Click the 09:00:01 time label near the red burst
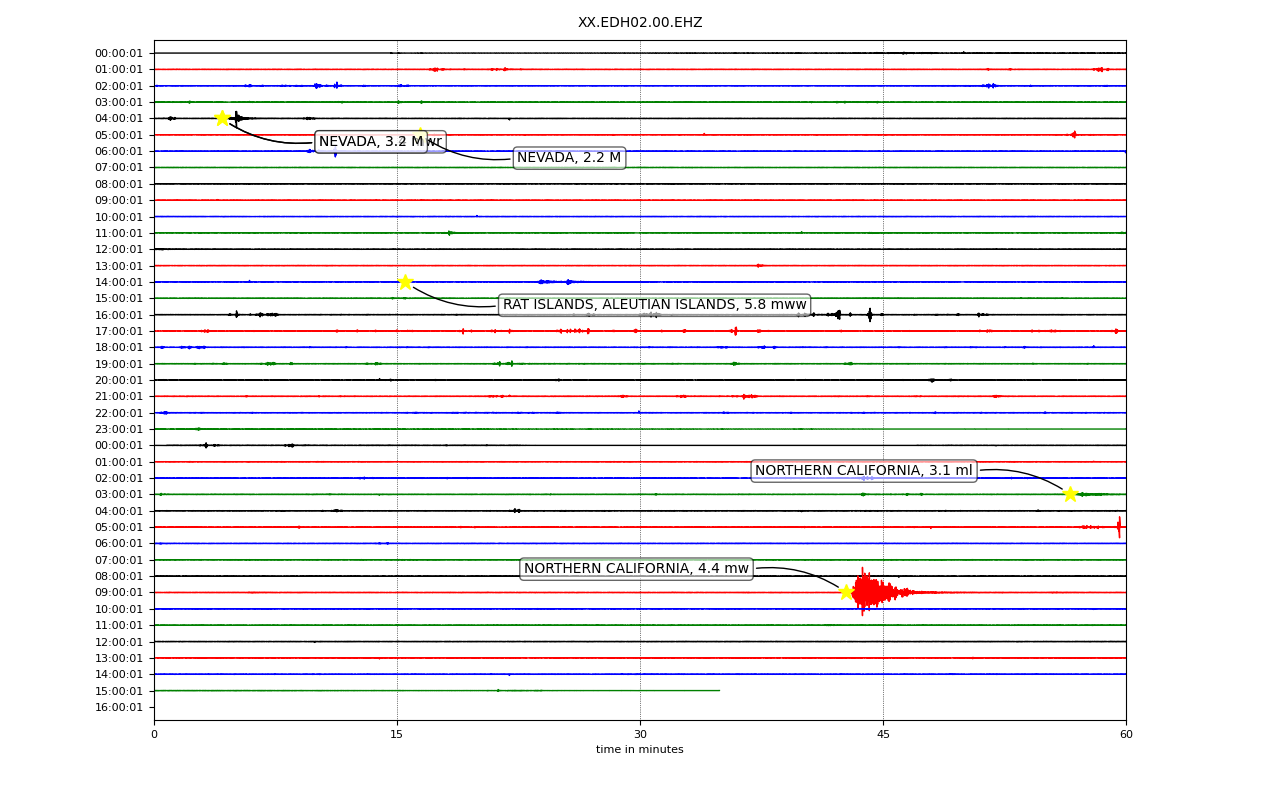The image size is (1280, 800). tap(119, 593)
